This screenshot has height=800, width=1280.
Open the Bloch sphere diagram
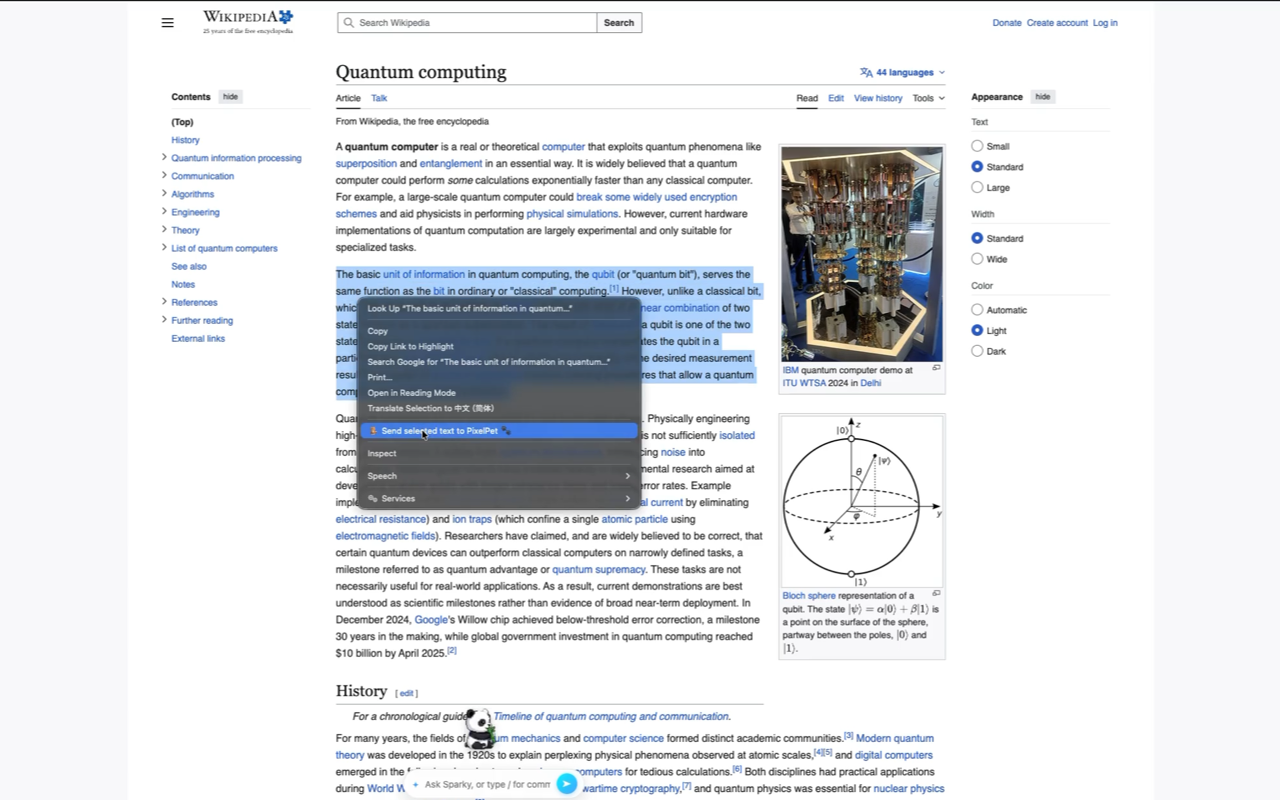pos(862,501)
